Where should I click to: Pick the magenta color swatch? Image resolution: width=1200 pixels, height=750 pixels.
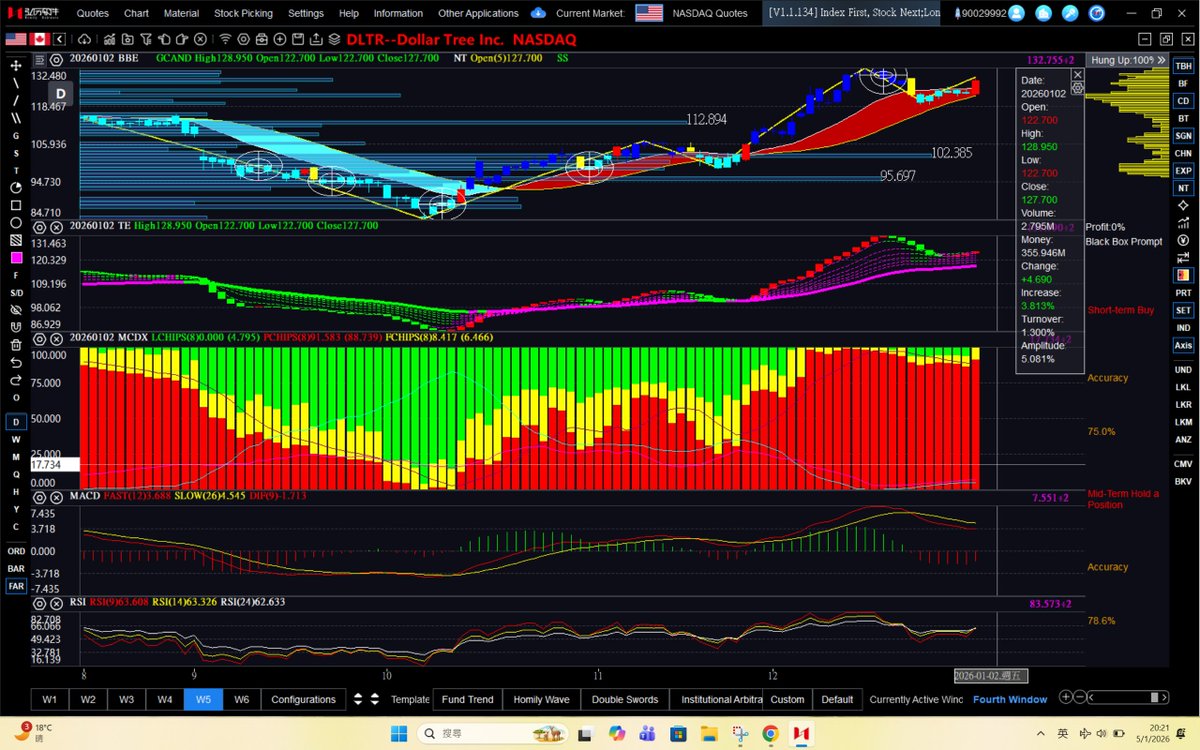coord(15,258)
